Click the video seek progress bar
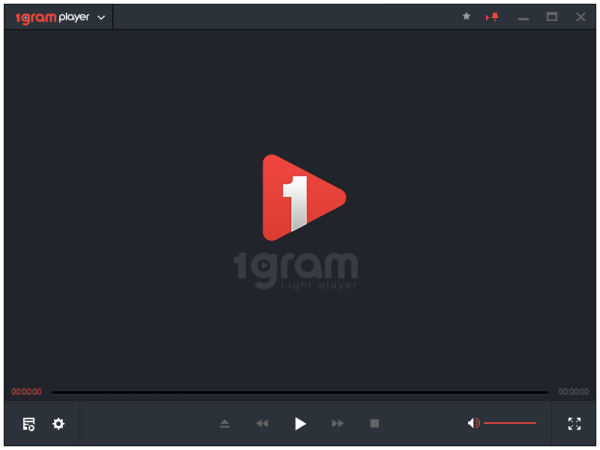 (x=300, y=392)
